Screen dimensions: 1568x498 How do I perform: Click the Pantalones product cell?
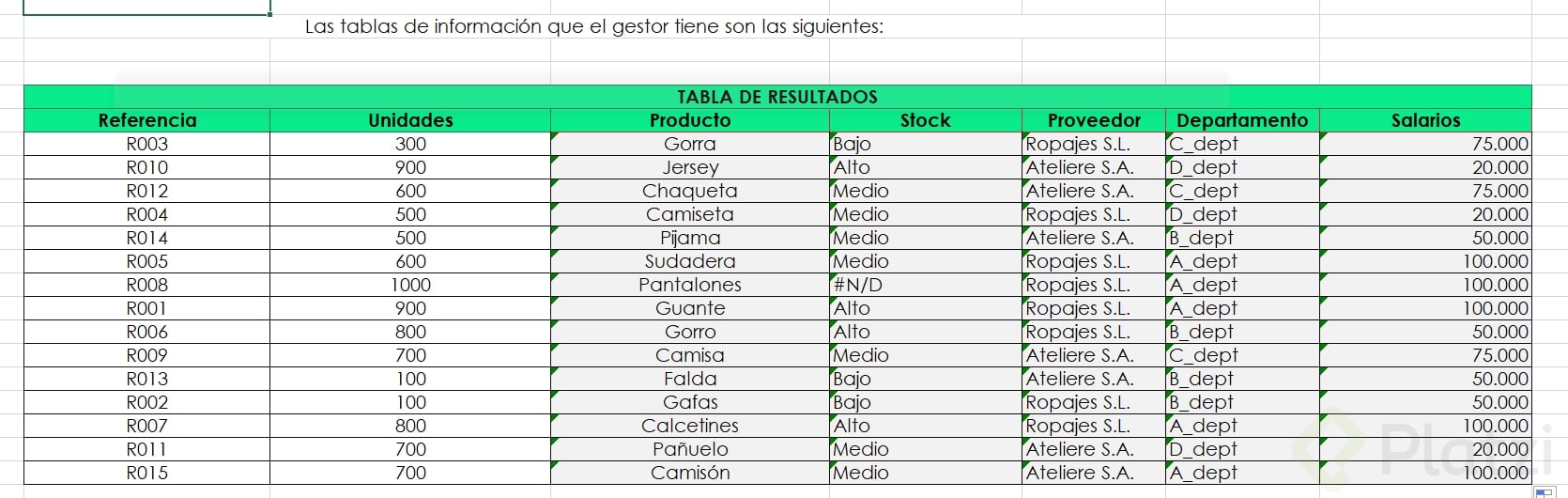coord(690,285)
